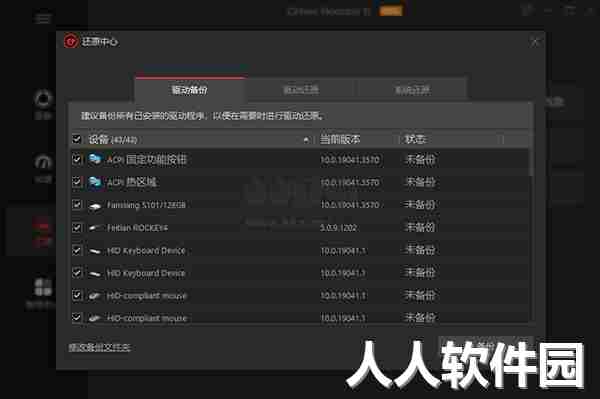Click the upper HID Keyboard Device icon
600x399 pixels.
pyautogui.click(x=95, y=251)
